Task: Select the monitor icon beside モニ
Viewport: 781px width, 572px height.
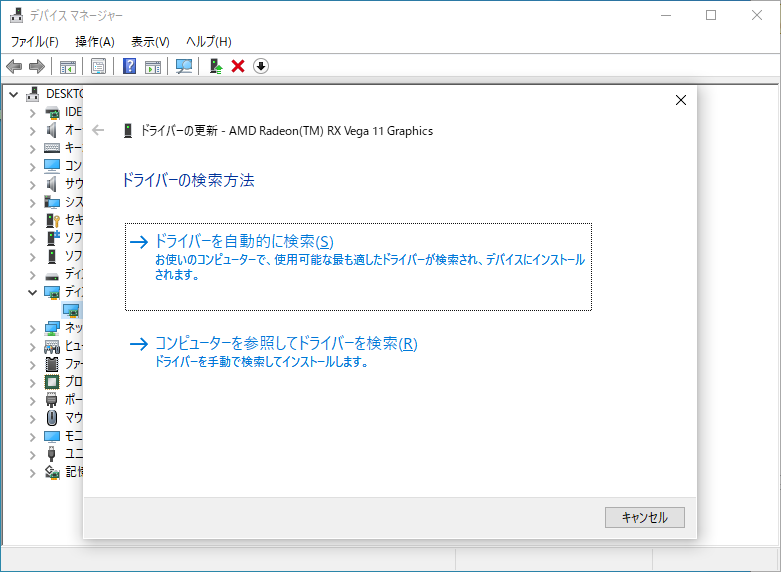Action: tap(52, 436)
